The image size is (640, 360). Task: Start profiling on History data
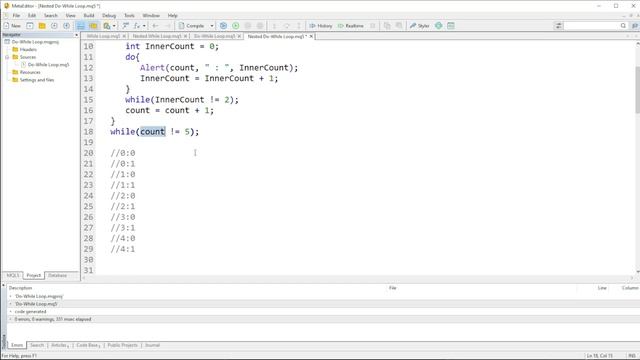[x=321, y=26]
